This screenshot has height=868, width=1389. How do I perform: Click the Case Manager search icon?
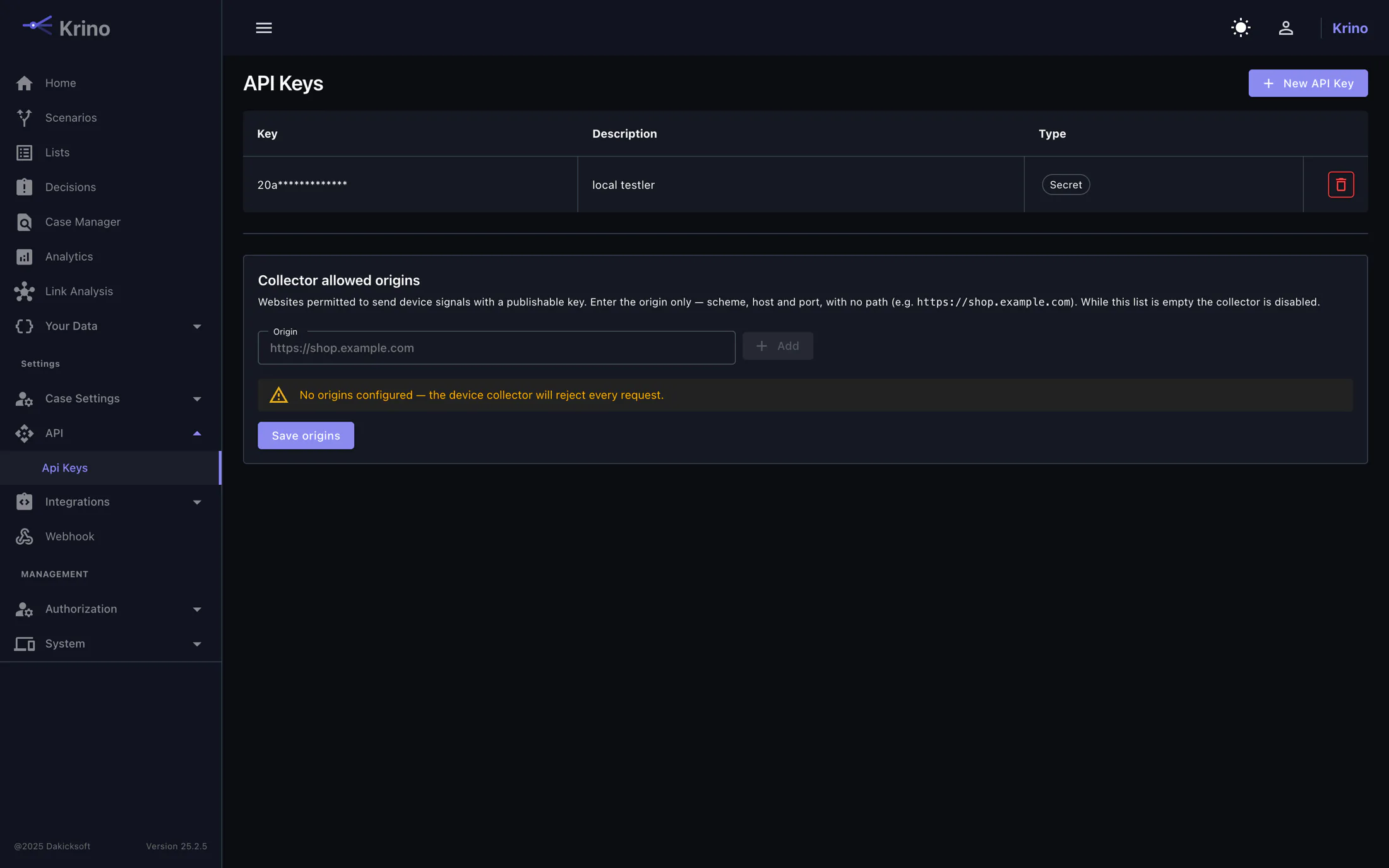(x=25, y=222)
